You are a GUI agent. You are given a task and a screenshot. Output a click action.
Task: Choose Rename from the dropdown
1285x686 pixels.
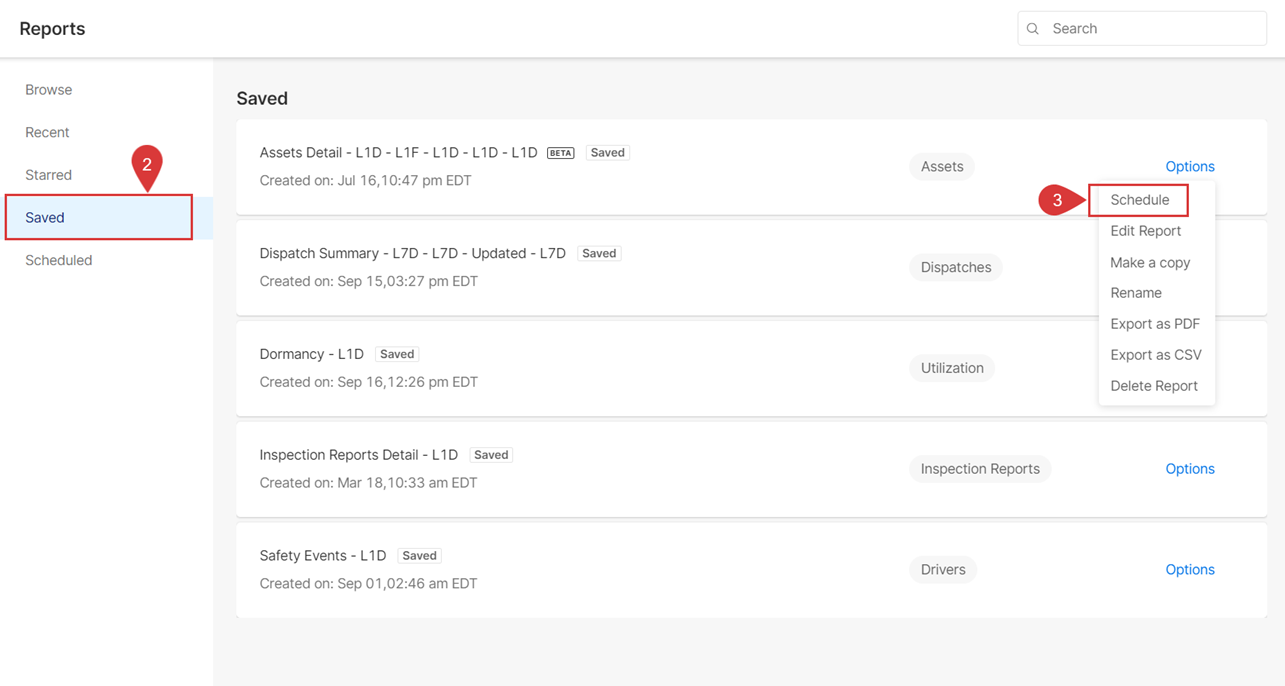click(1136, 293)
